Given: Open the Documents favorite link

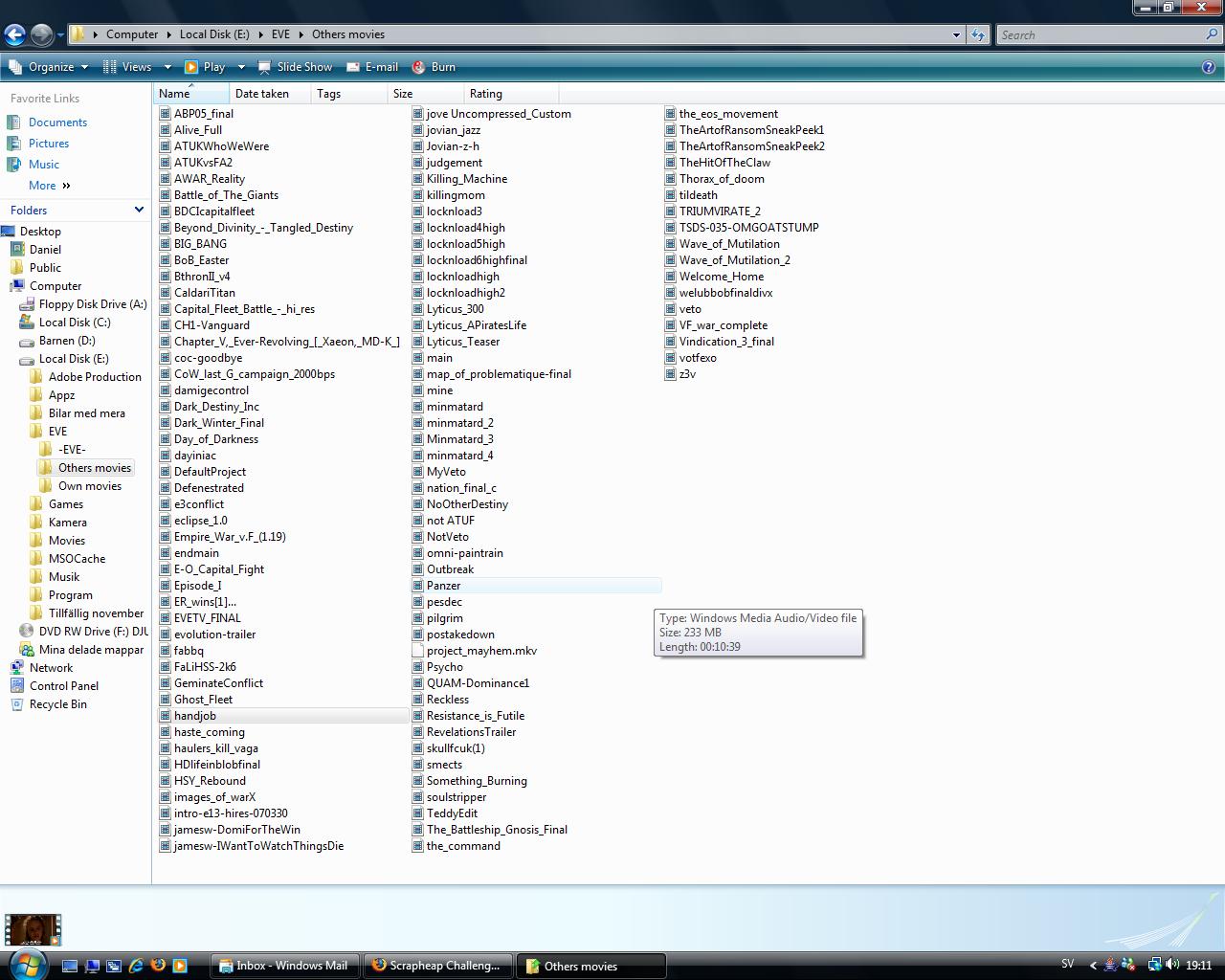Looking at the screenshot, I should 57,122.
